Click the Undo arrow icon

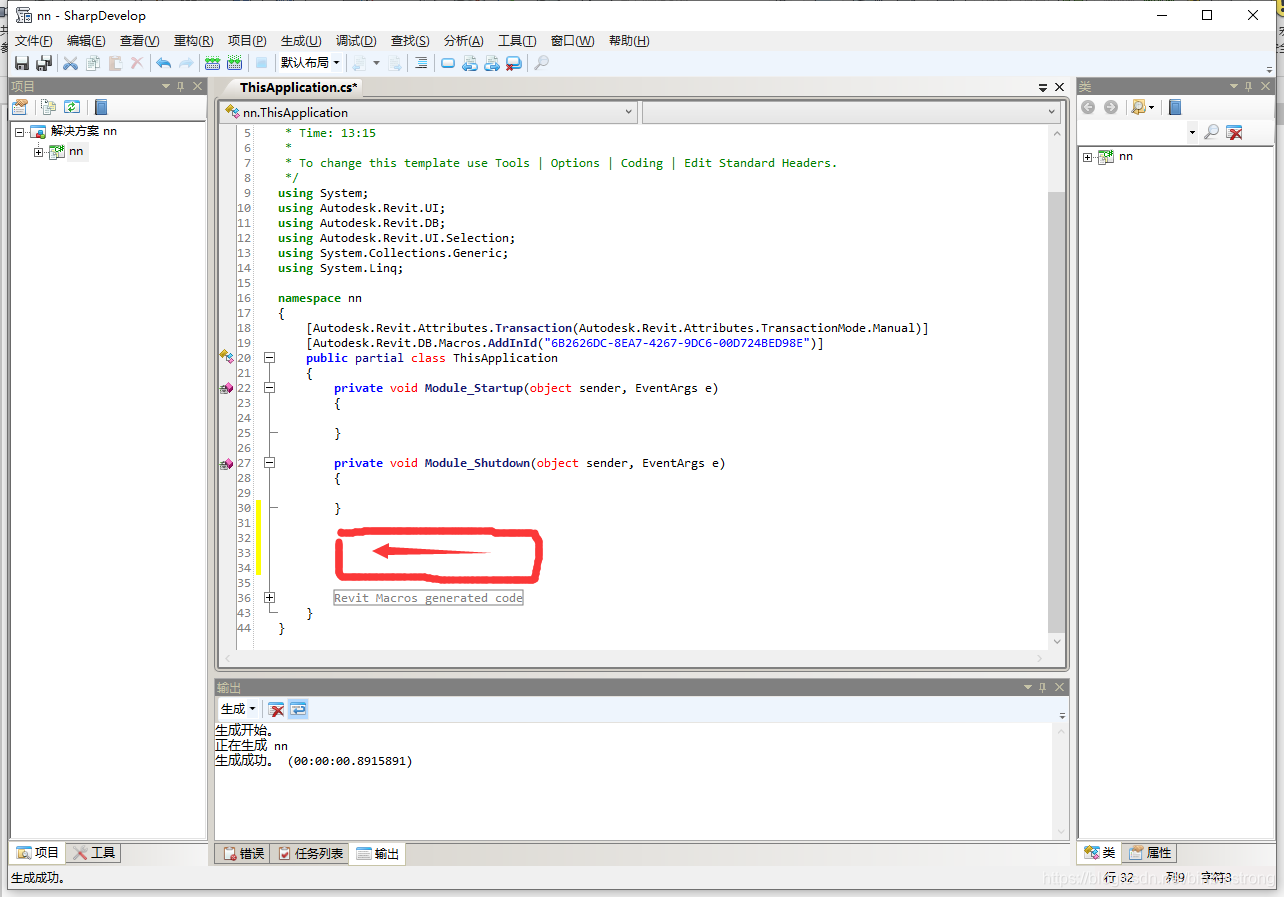[164, 63]
